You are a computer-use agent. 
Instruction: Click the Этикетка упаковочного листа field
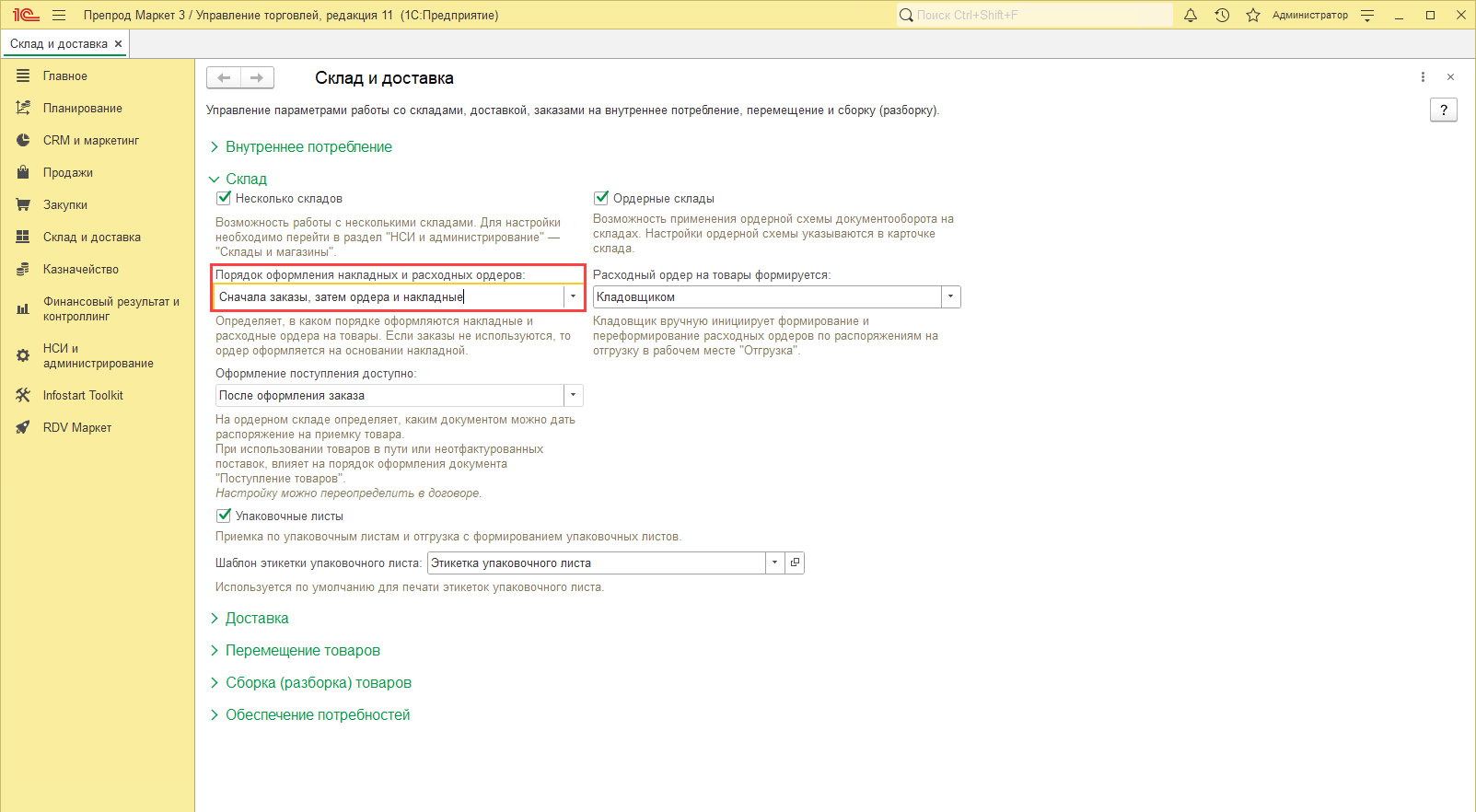point(597,563)
